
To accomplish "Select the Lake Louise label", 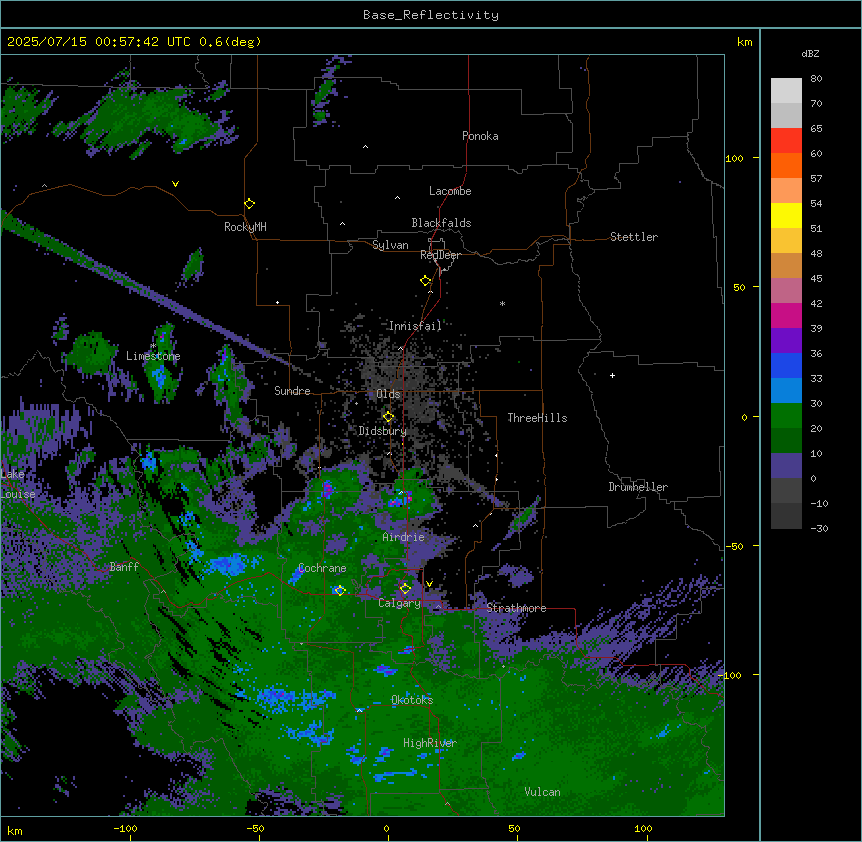I will (18, 484).
